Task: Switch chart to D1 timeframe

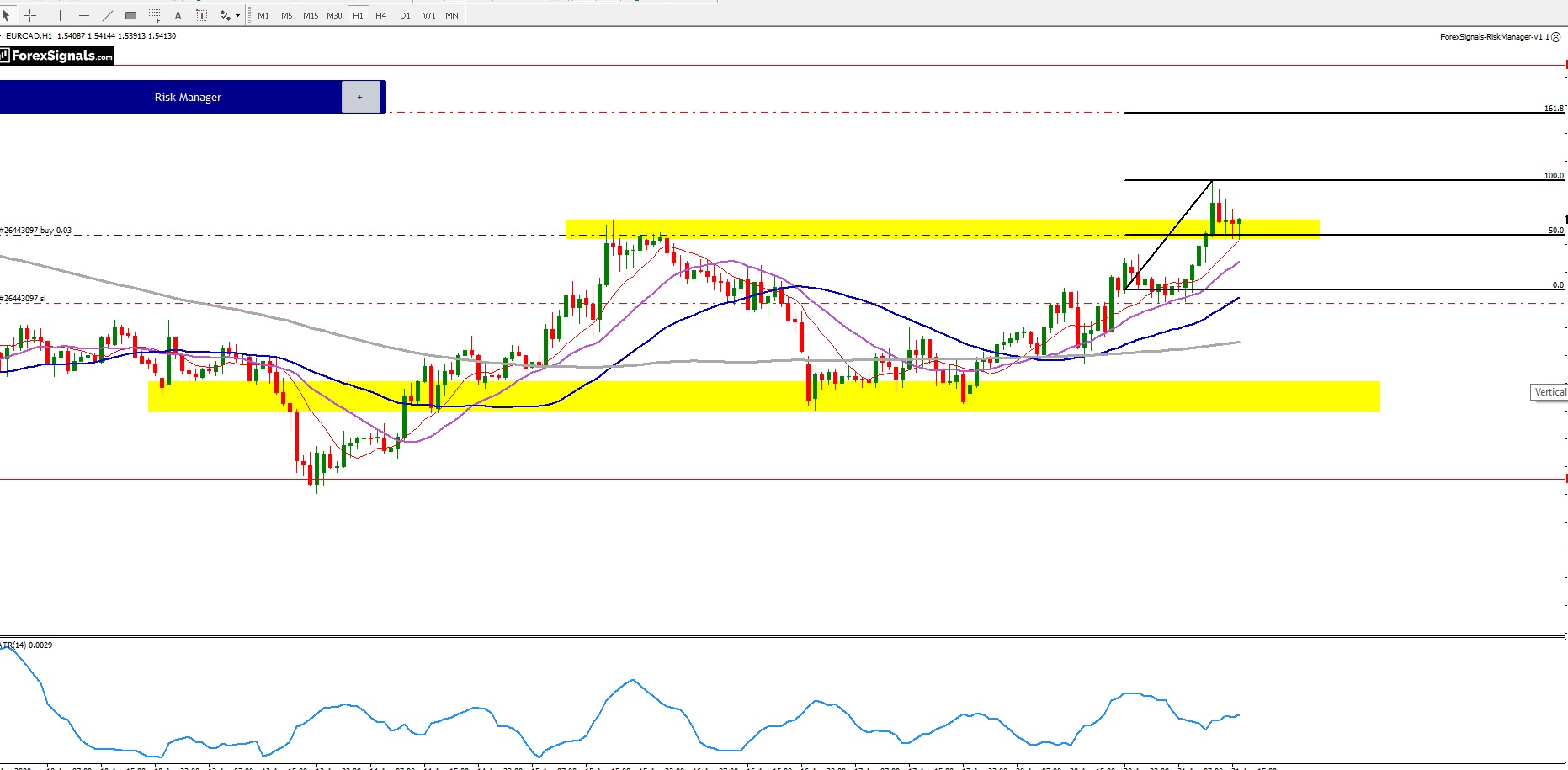Action: coord(405,15)
